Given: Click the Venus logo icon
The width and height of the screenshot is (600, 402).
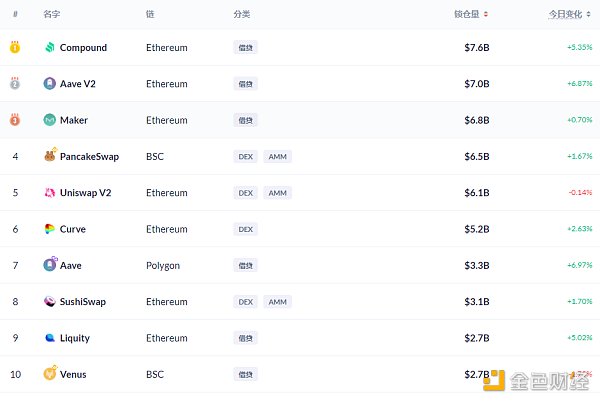Looking at the screenshot, I should (50, 374).
